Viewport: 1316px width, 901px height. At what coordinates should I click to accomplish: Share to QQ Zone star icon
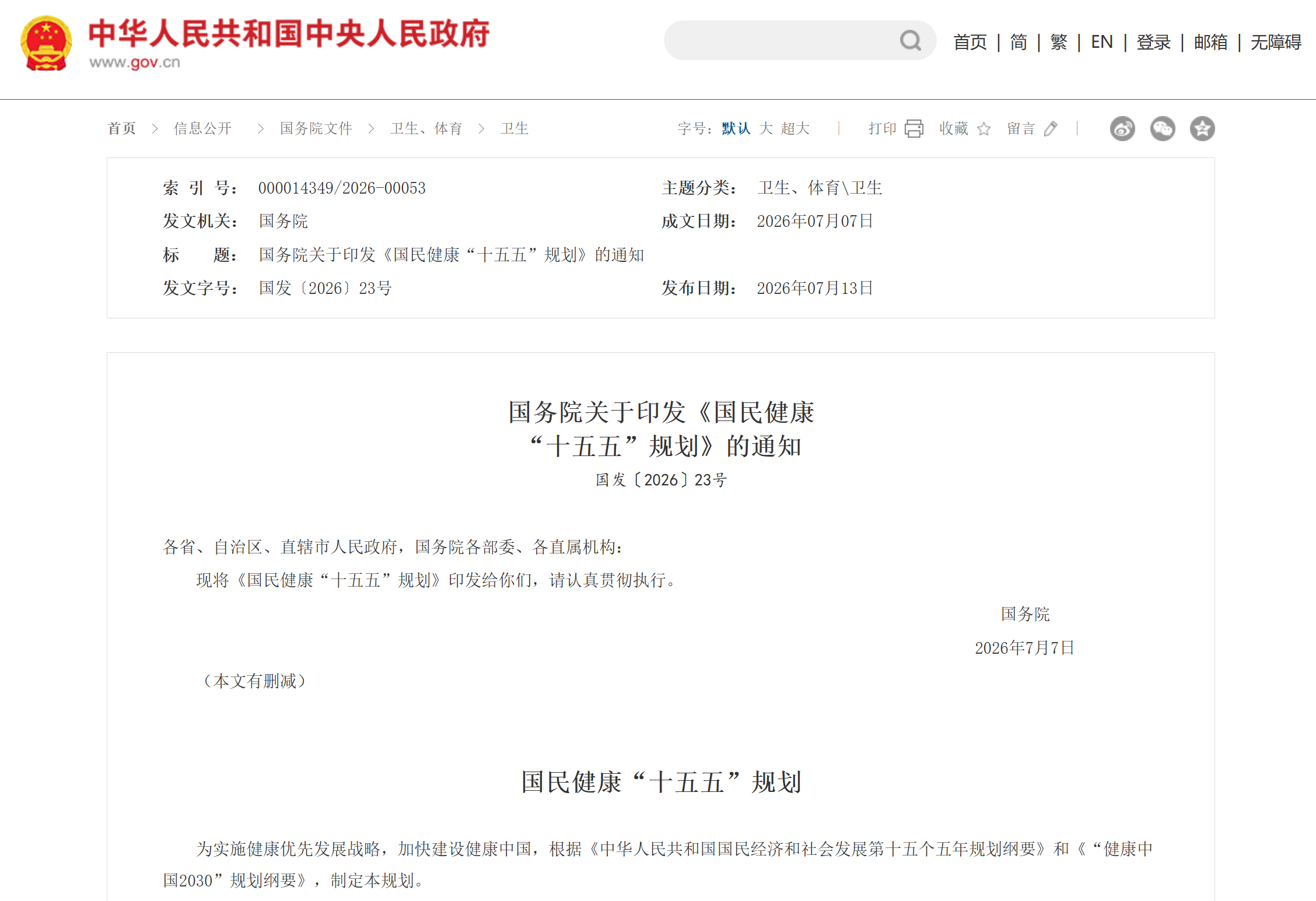[1202, 128]
